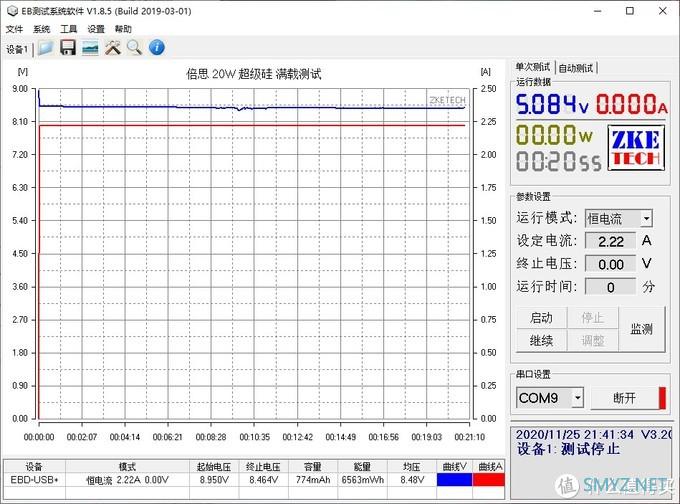
Task: Open the tools settings hammer icon
Action: [113, 48]
